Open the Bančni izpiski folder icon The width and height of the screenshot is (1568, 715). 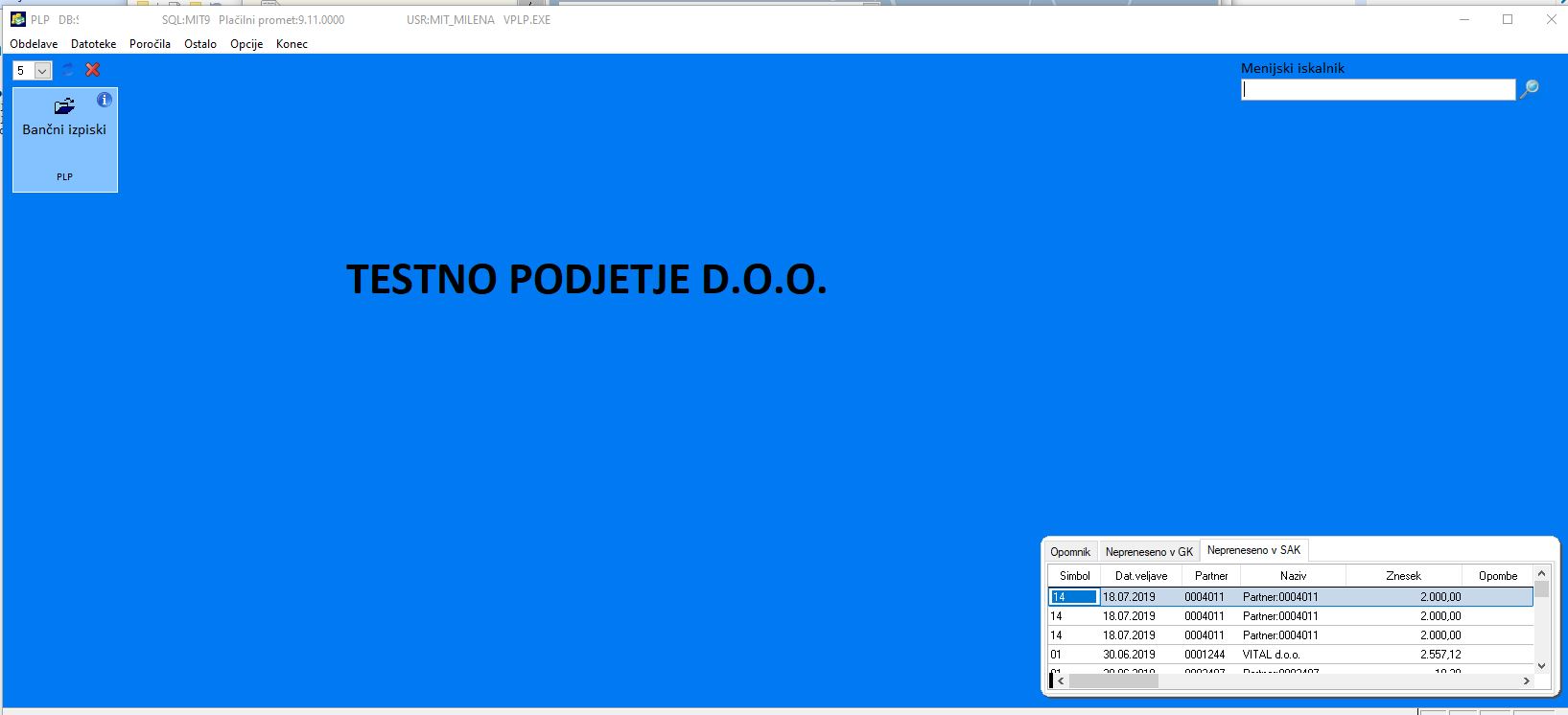[x=64, y=105]
